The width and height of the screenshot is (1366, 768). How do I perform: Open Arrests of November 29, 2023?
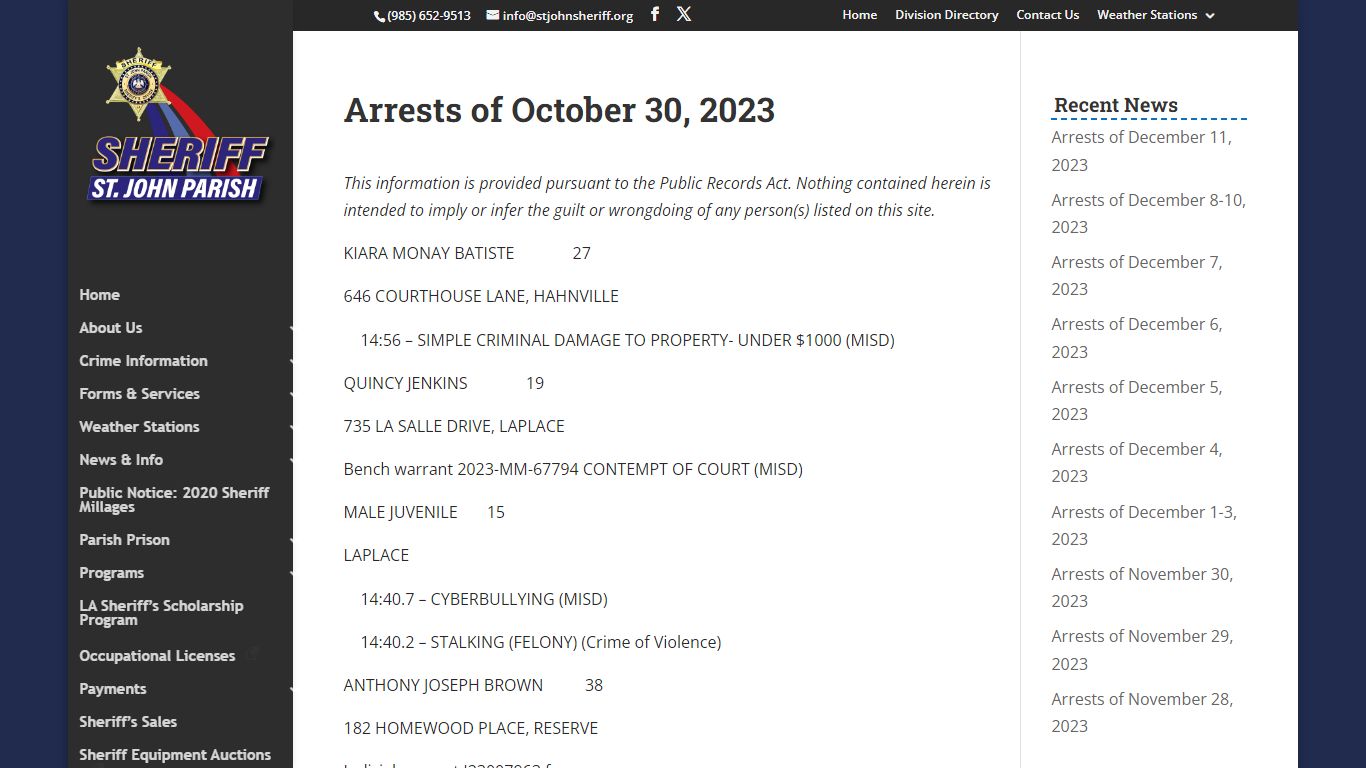point(1142,649)
